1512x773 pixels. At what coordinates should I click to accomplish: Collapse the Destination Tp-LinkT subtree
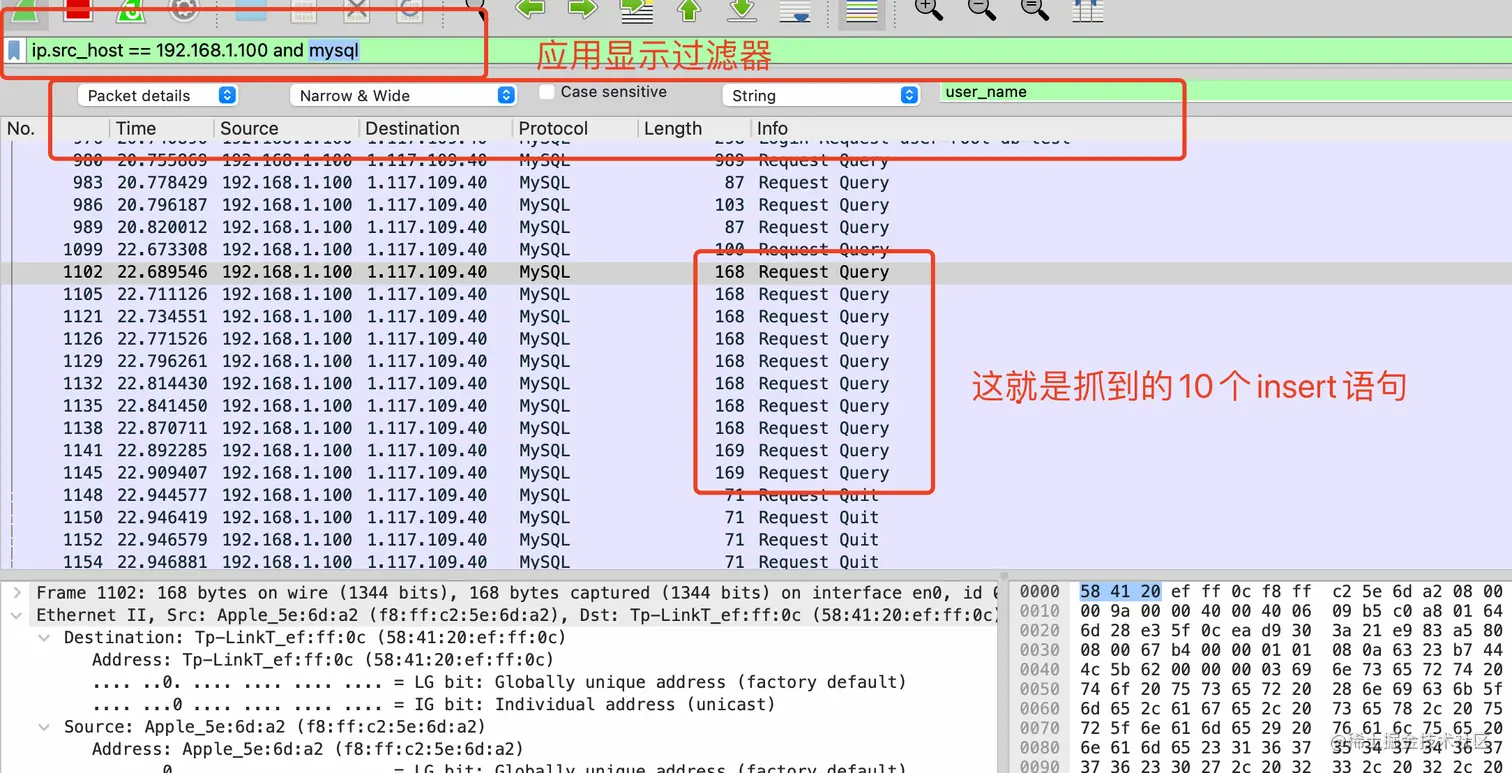pos(45,637)
